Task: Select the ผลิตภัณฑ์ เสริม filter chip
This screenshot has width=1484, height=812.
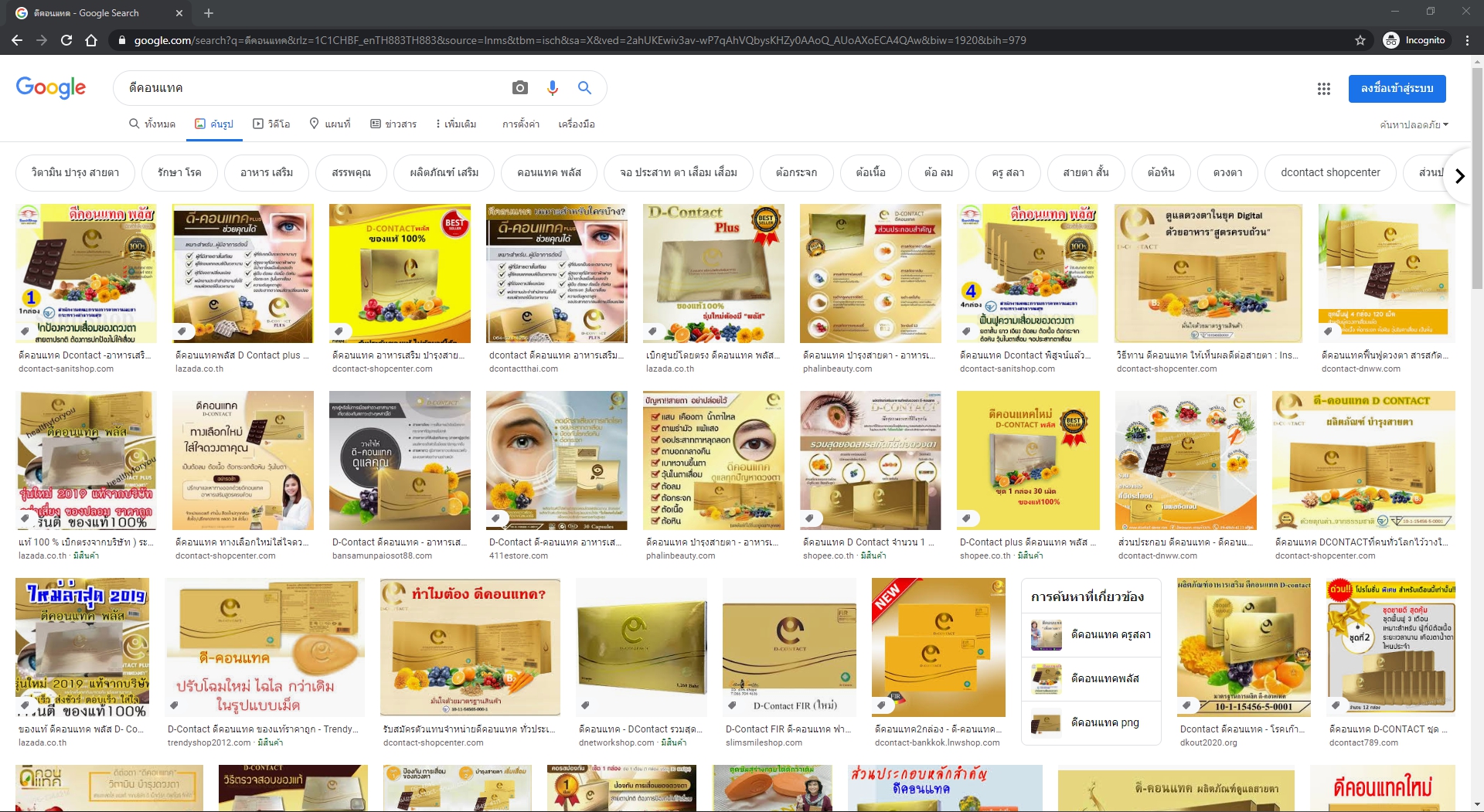Action: coord(444,172)
